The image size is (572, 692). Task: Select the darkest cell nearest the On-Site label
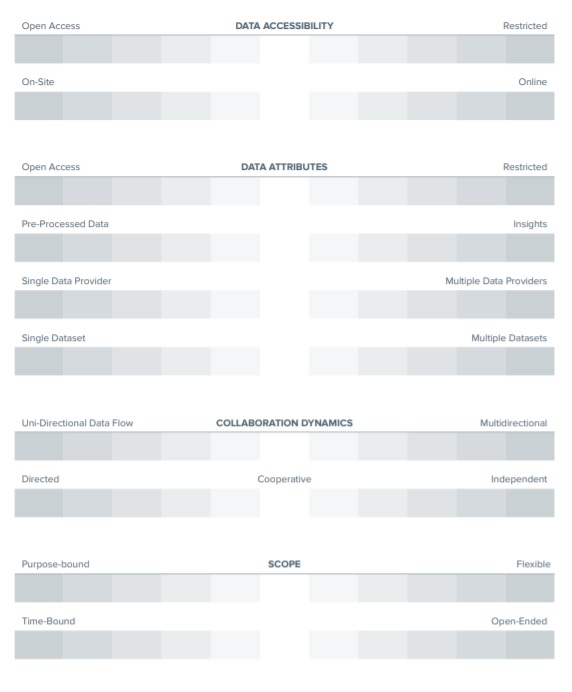tap(38, 106)
